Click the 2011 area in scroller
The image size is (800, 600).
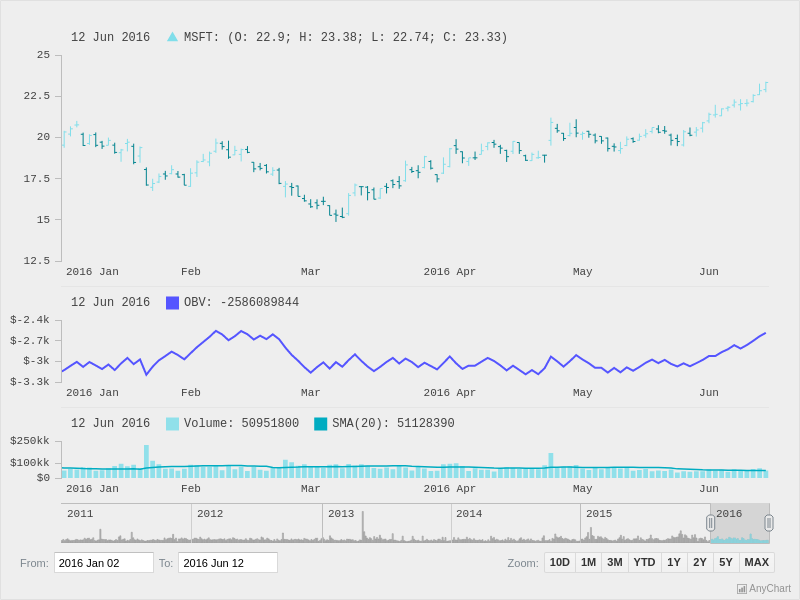point(126,523)
